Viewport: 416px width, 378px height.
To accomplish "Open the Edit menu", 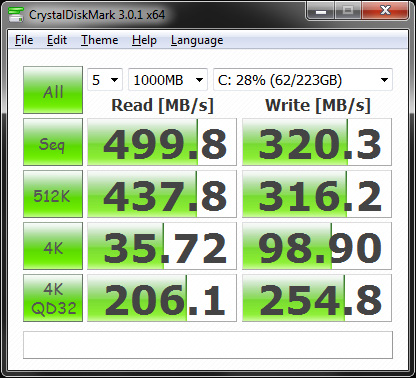I will coord(57,40).
